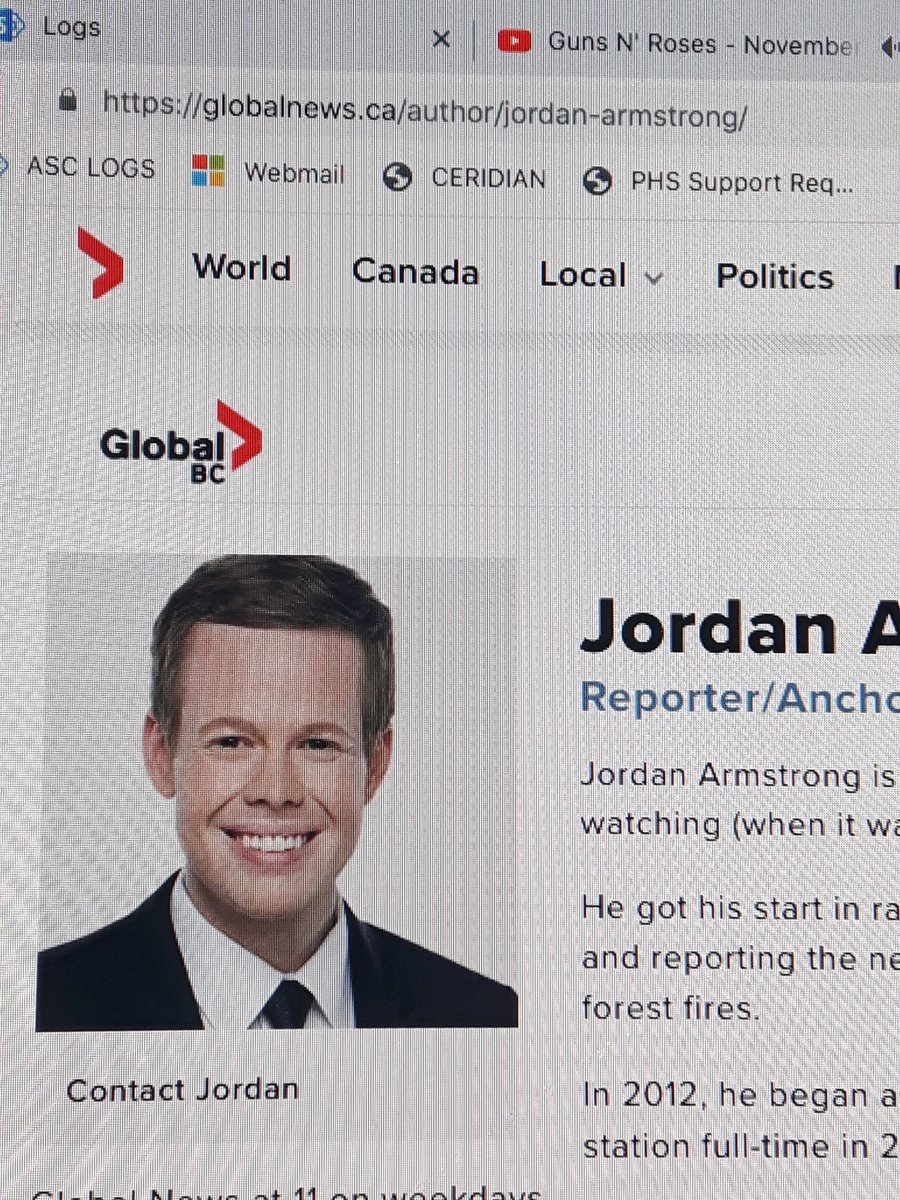900x1200 pixels.
Task: Open the ASC LOGS bookmark
Action: 91,167
